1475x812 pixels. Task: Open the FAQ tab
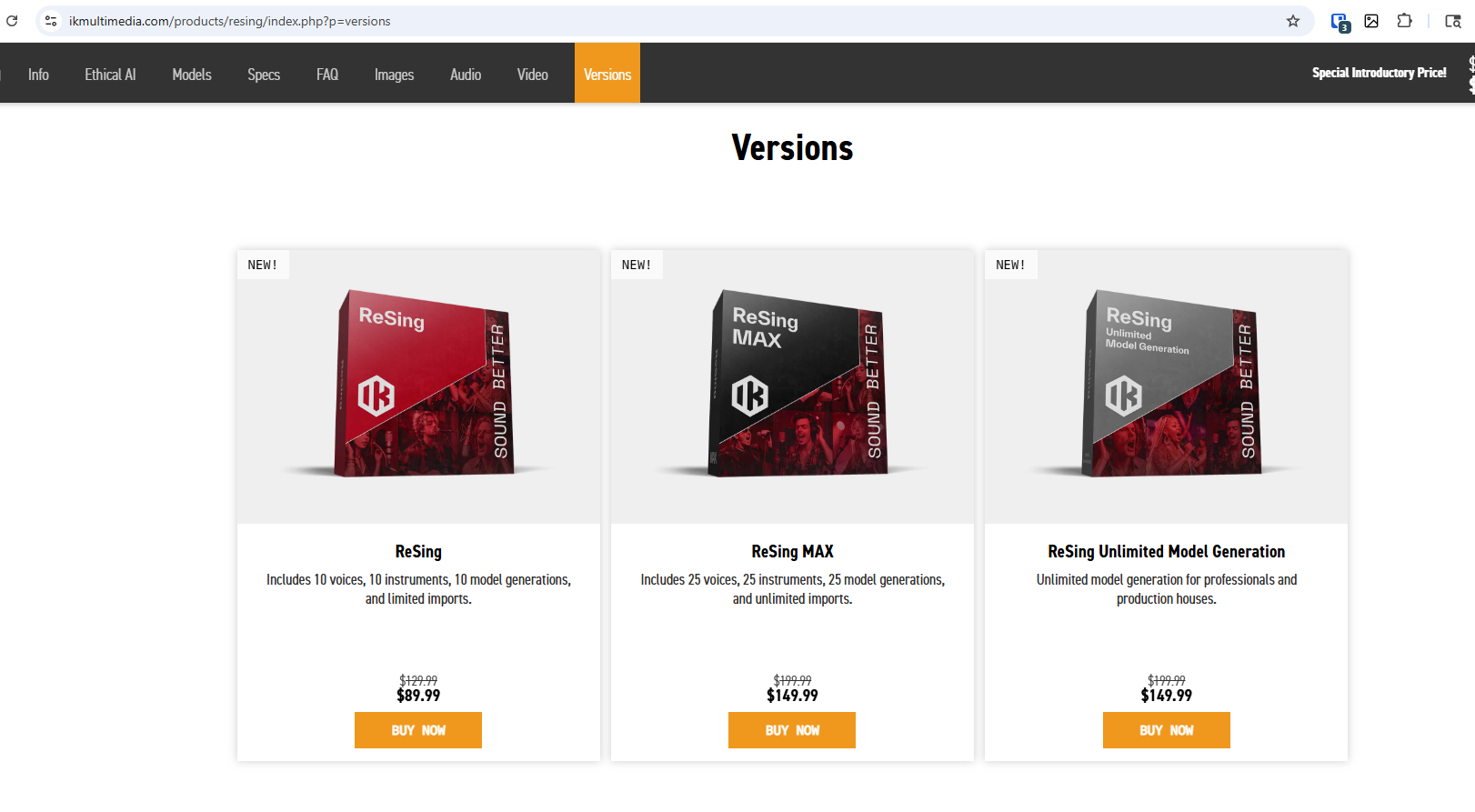coord(327,75)
